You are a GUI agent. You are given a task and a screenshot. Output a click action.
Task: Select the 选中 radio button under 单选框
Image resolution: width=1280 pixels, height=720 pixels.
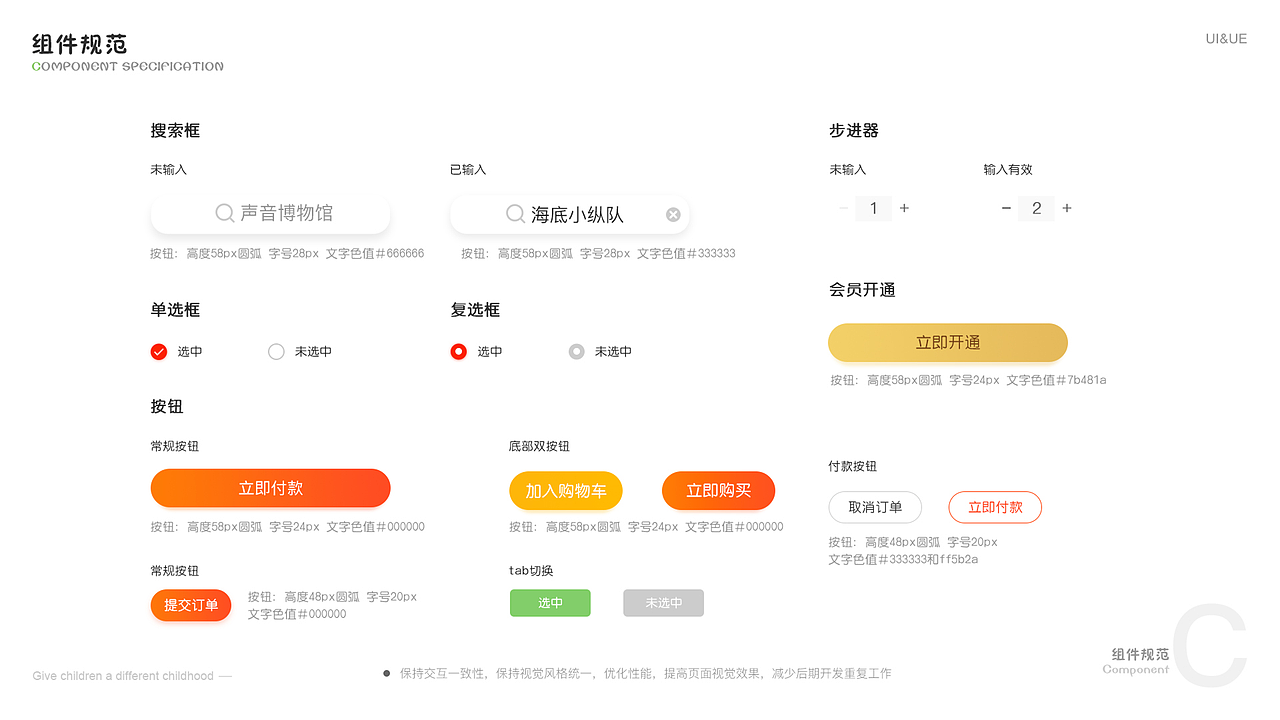pos(158,351)
